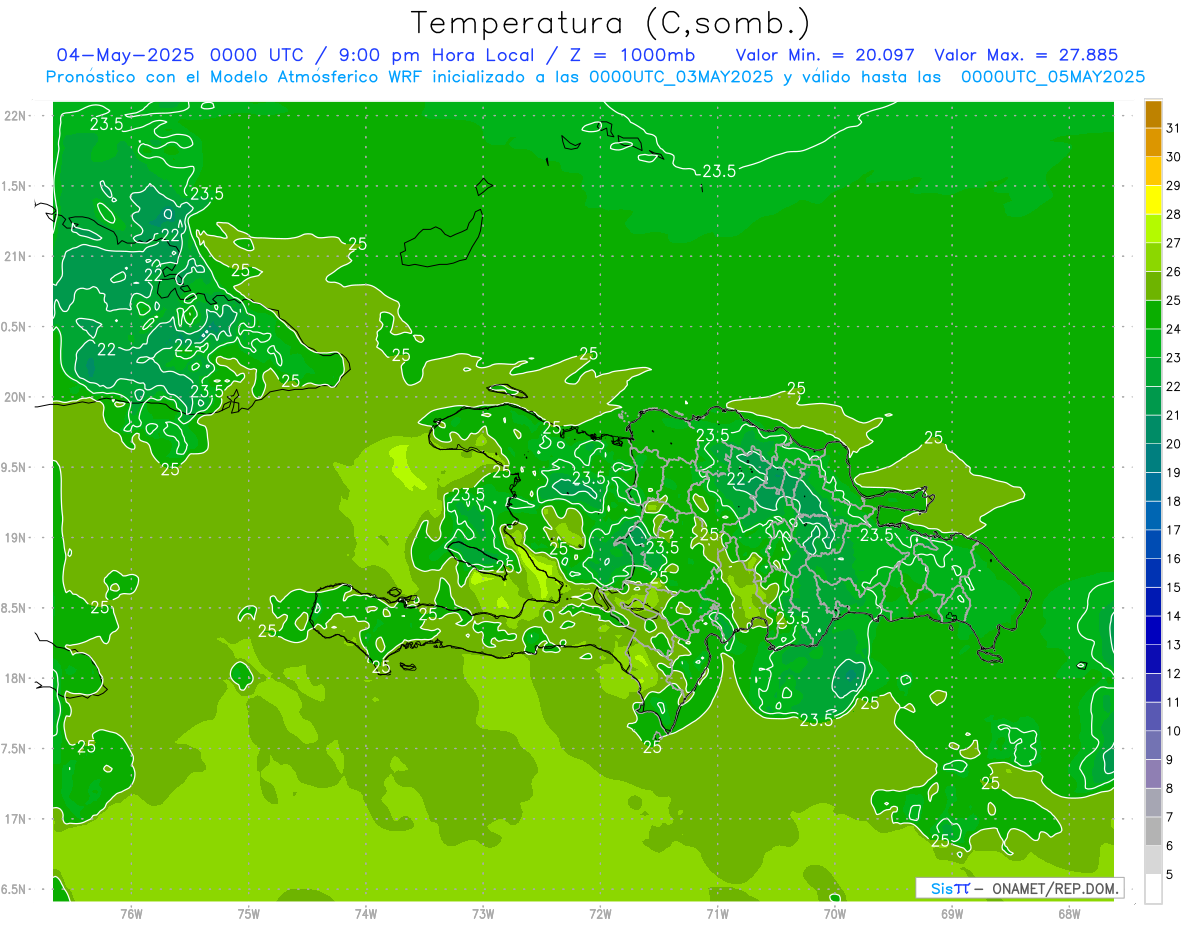Click the "19N" latitude axis label
This screenshot has width=1200, height=927.
pyautogui.click(x=16, y=538)
